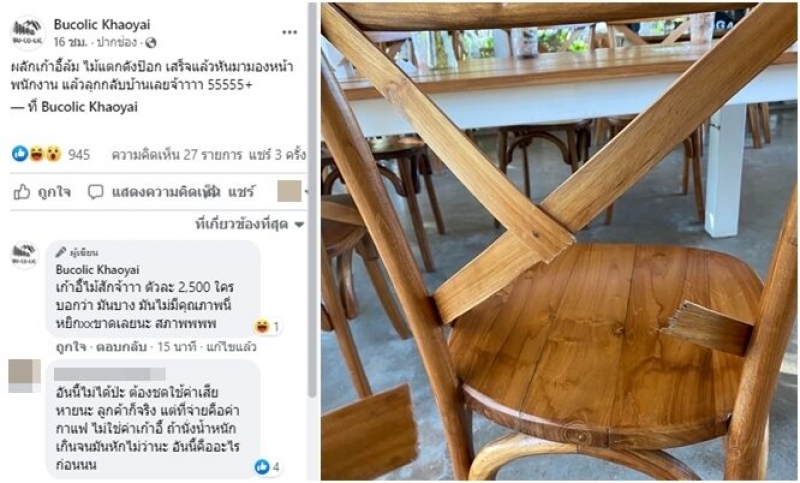Image resolution: width=800 pixels, height=483 pixels.
Task: Click the globe public privacy icon
Action: (x=151, y=43)
